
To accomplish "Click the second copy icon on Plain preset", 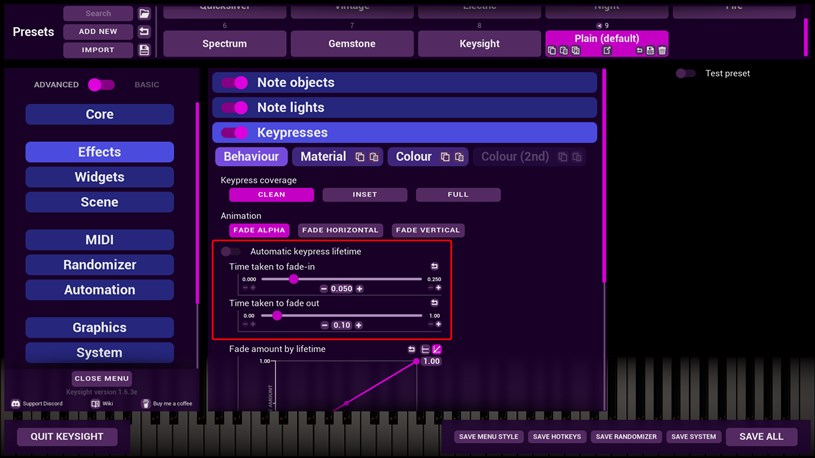I will tap(564, 50).
